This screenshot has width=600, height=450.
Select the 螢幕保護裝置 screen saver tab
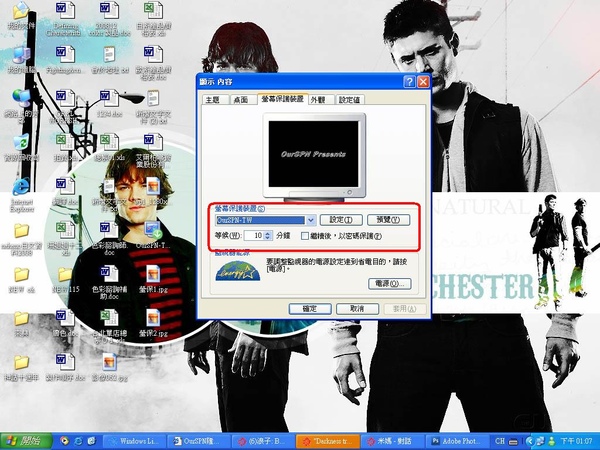282,99
